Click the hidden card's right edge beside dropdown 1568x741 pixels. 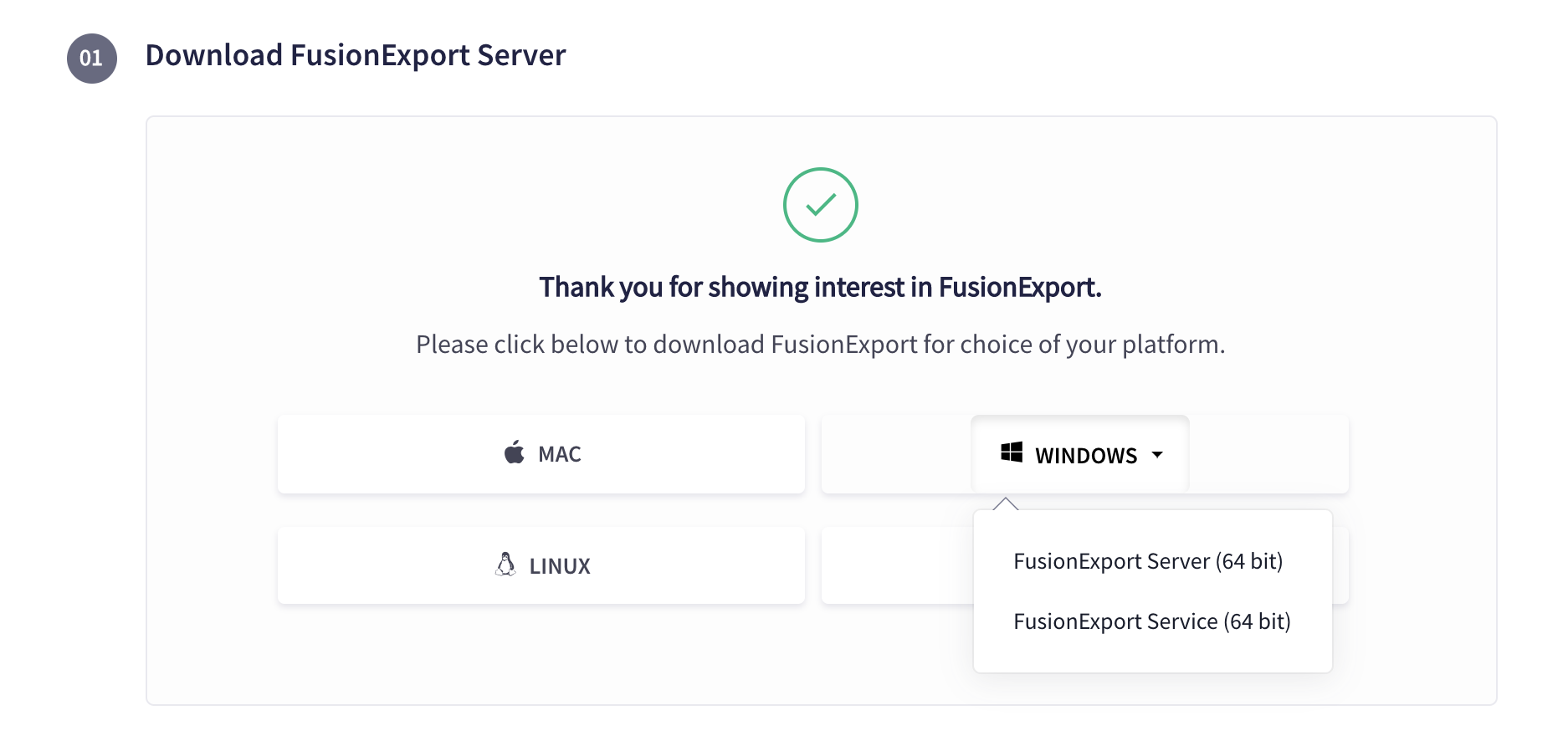point(1340,565)
